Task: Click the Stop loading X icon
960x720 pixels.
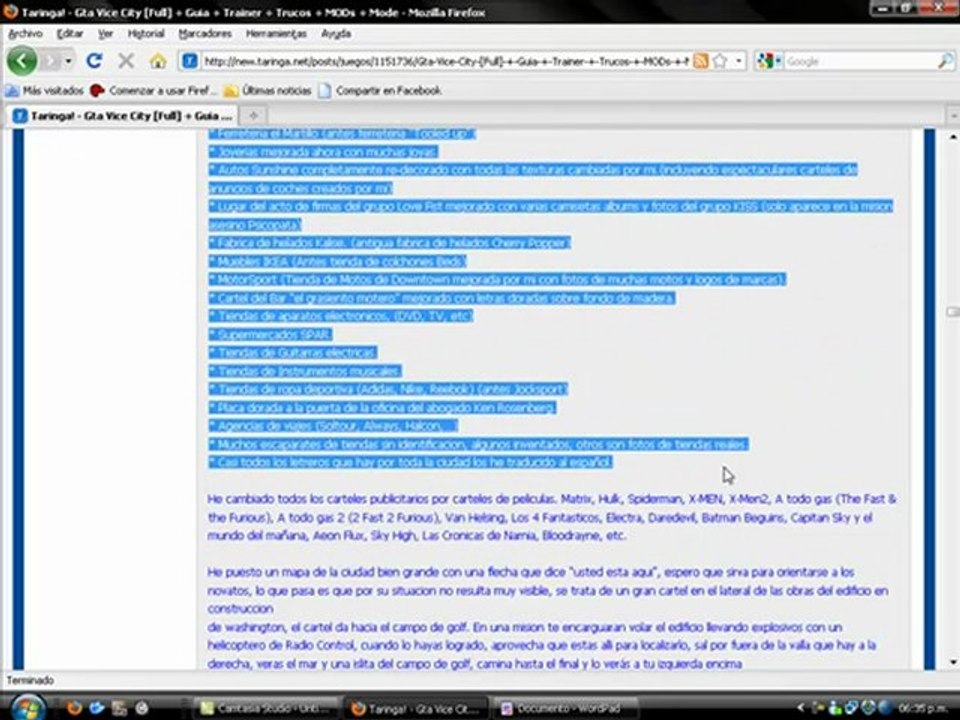Action: [x=126, y=61]
